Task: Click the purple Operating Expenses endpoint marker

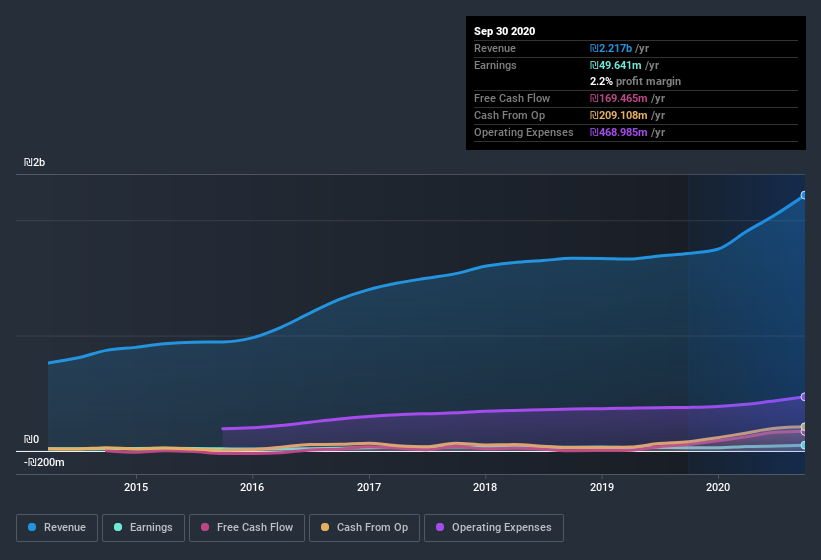Action: tap(804, 397)
